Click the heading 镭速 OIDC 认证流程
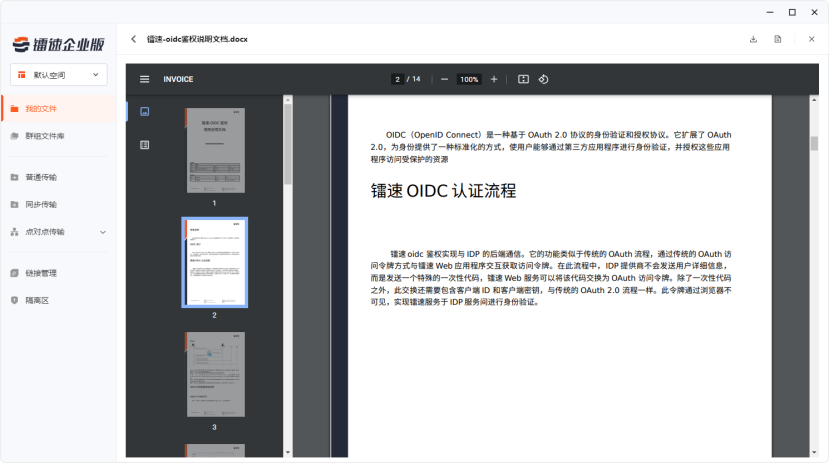 point(443,191)
